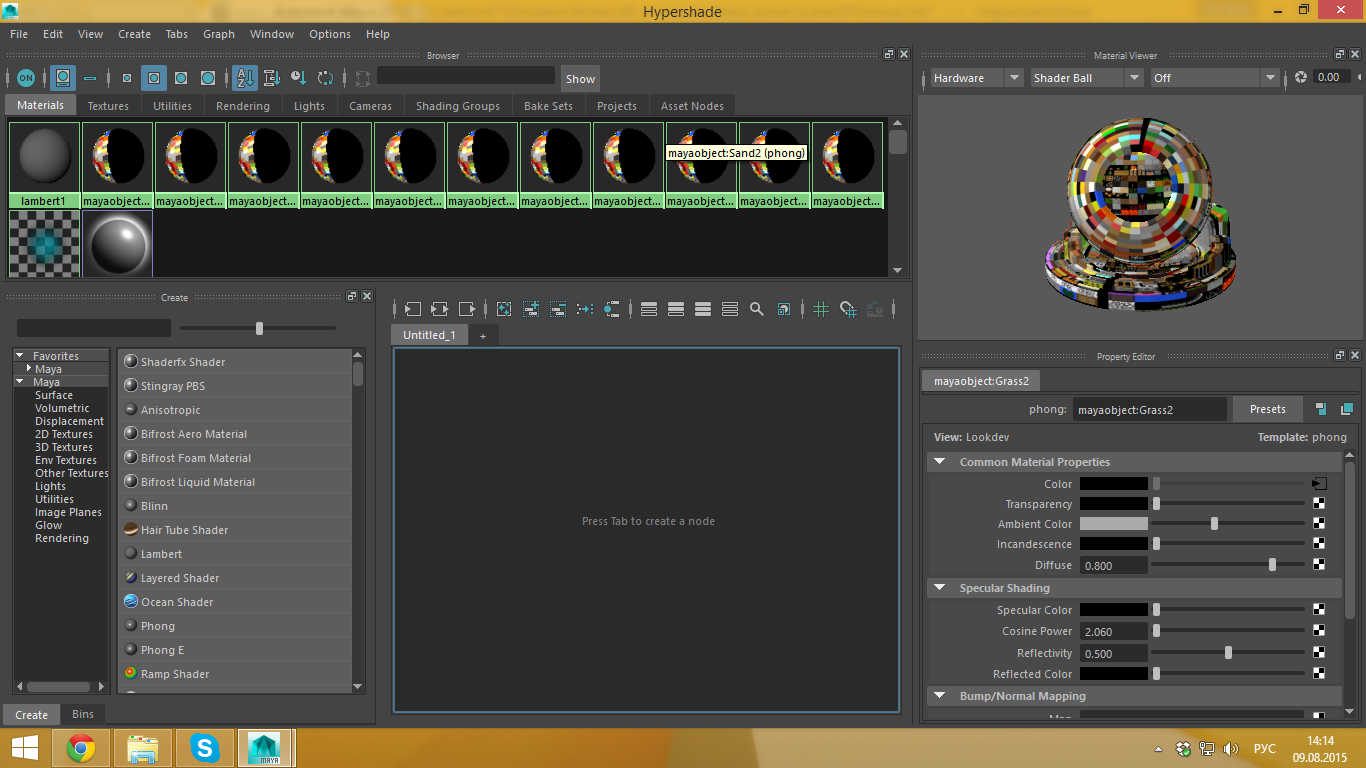Click the magnifier search icon in graph toolbar
Screen dimensions: 1366x768
[757, 309]
